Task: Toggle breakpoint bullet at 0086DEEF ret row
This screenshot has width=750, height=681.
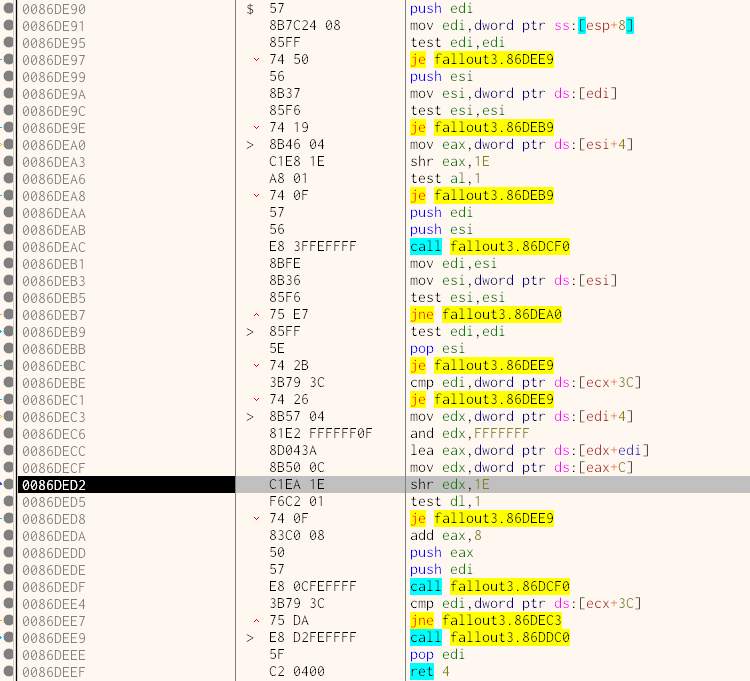Action: pyautogui.click(x=8, y=671)
